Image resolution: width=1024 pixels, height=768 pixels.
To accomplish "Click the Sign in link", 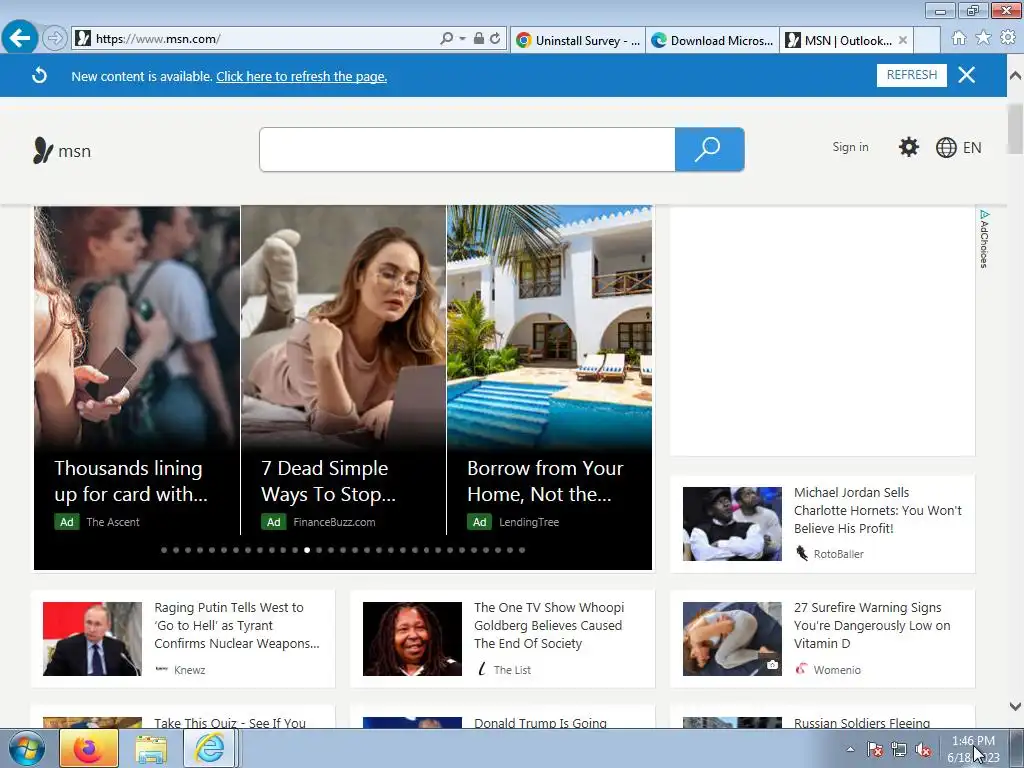I will [850, 147].
